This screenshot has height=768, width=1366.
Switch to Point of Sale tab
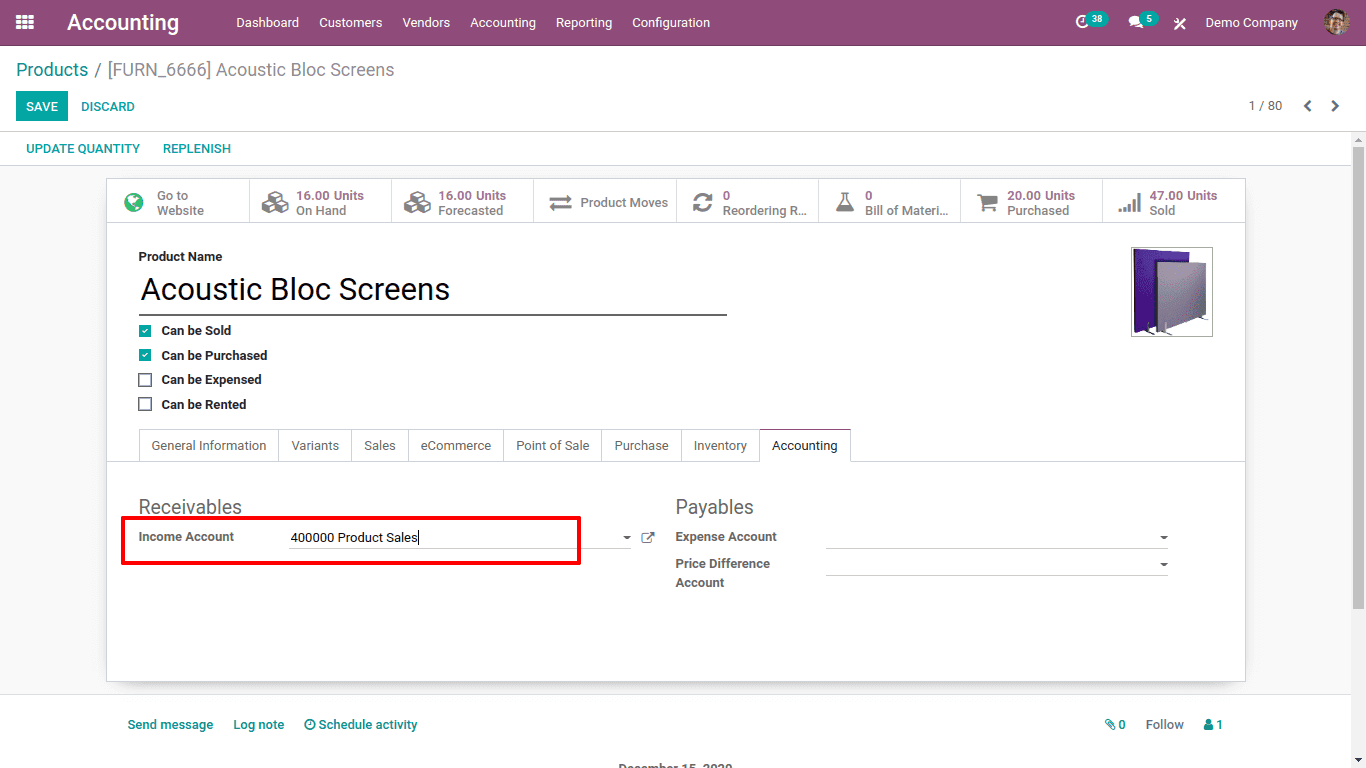point(553,446)
